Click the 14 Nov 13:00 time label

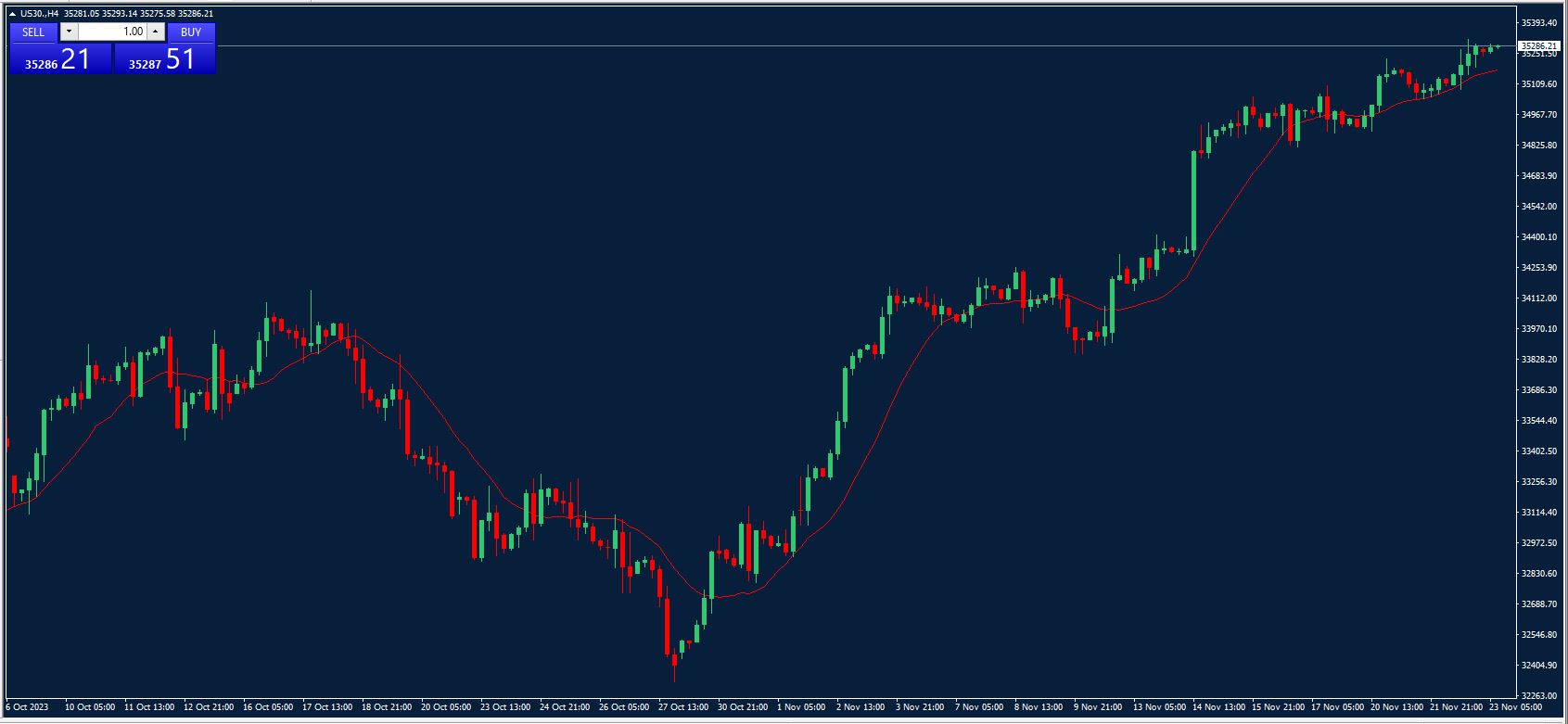click(x=1221, y=707)
